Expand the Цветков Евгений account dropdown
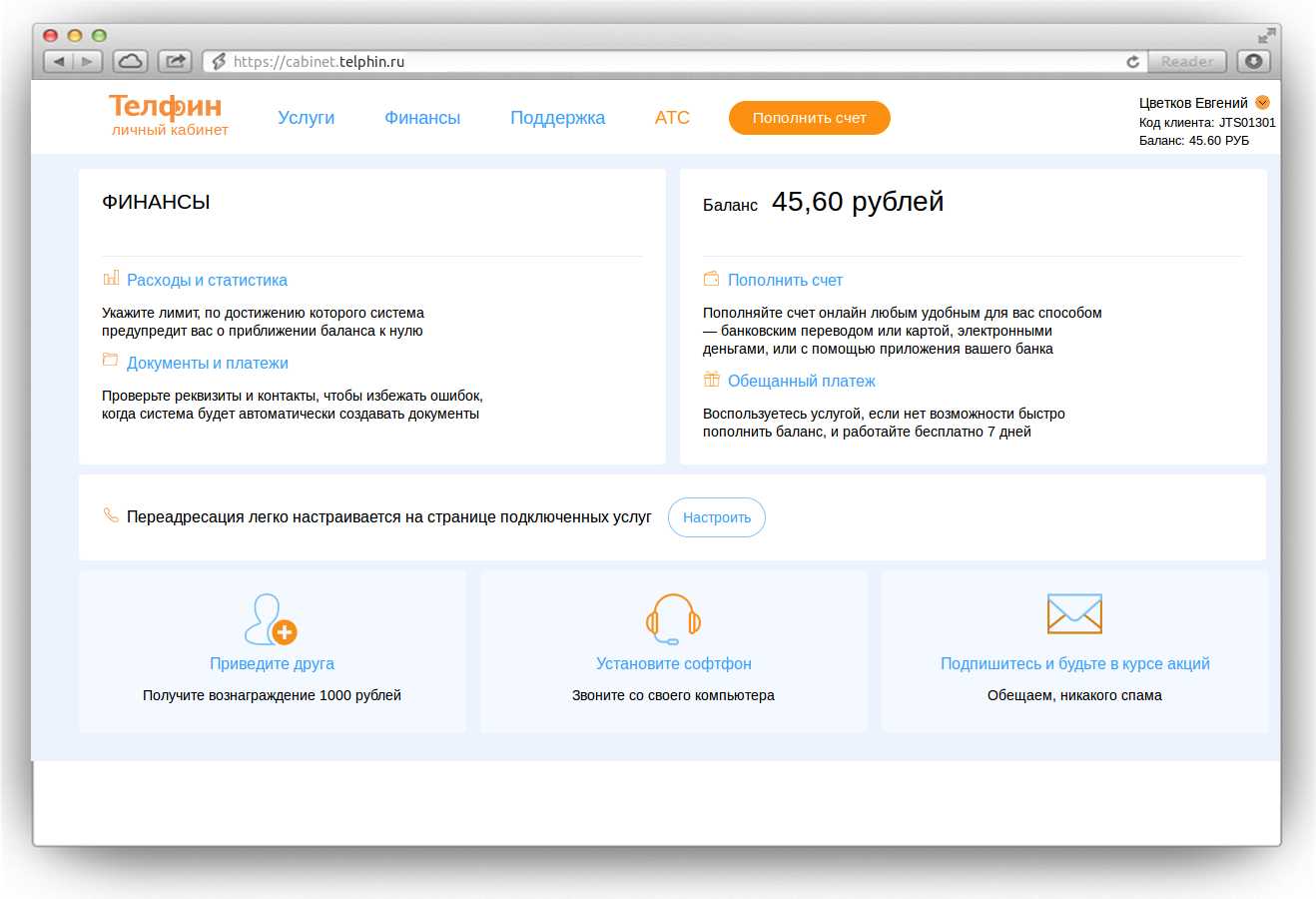 pos(1262,102)
